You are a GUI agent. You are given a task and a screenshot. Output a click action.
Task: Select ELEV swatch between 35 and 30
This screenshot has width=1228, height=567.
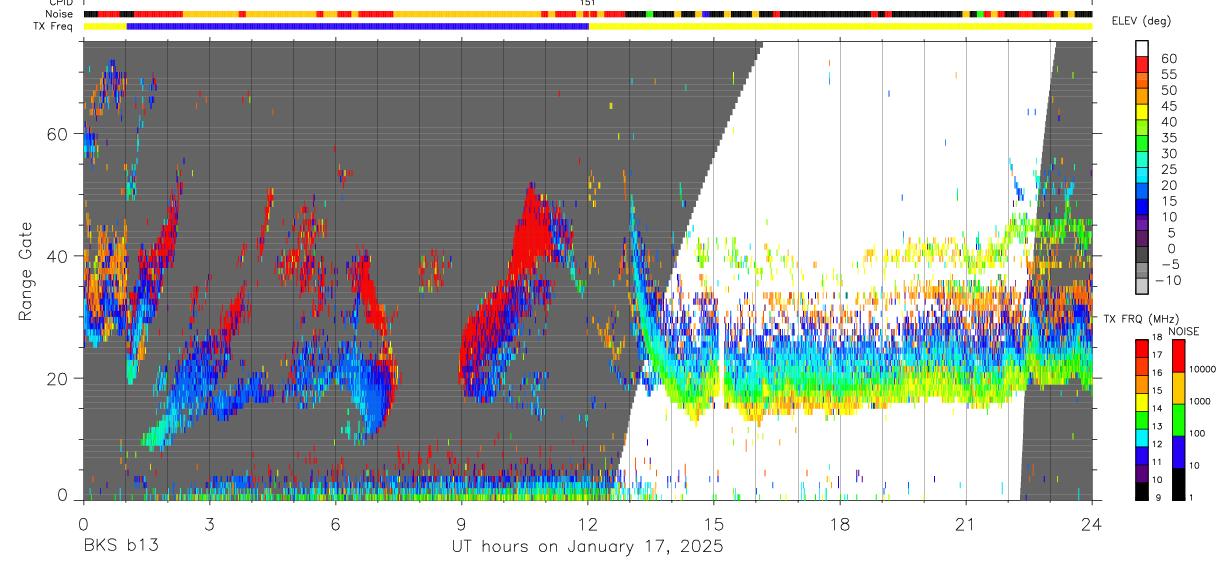(1142, 145)
